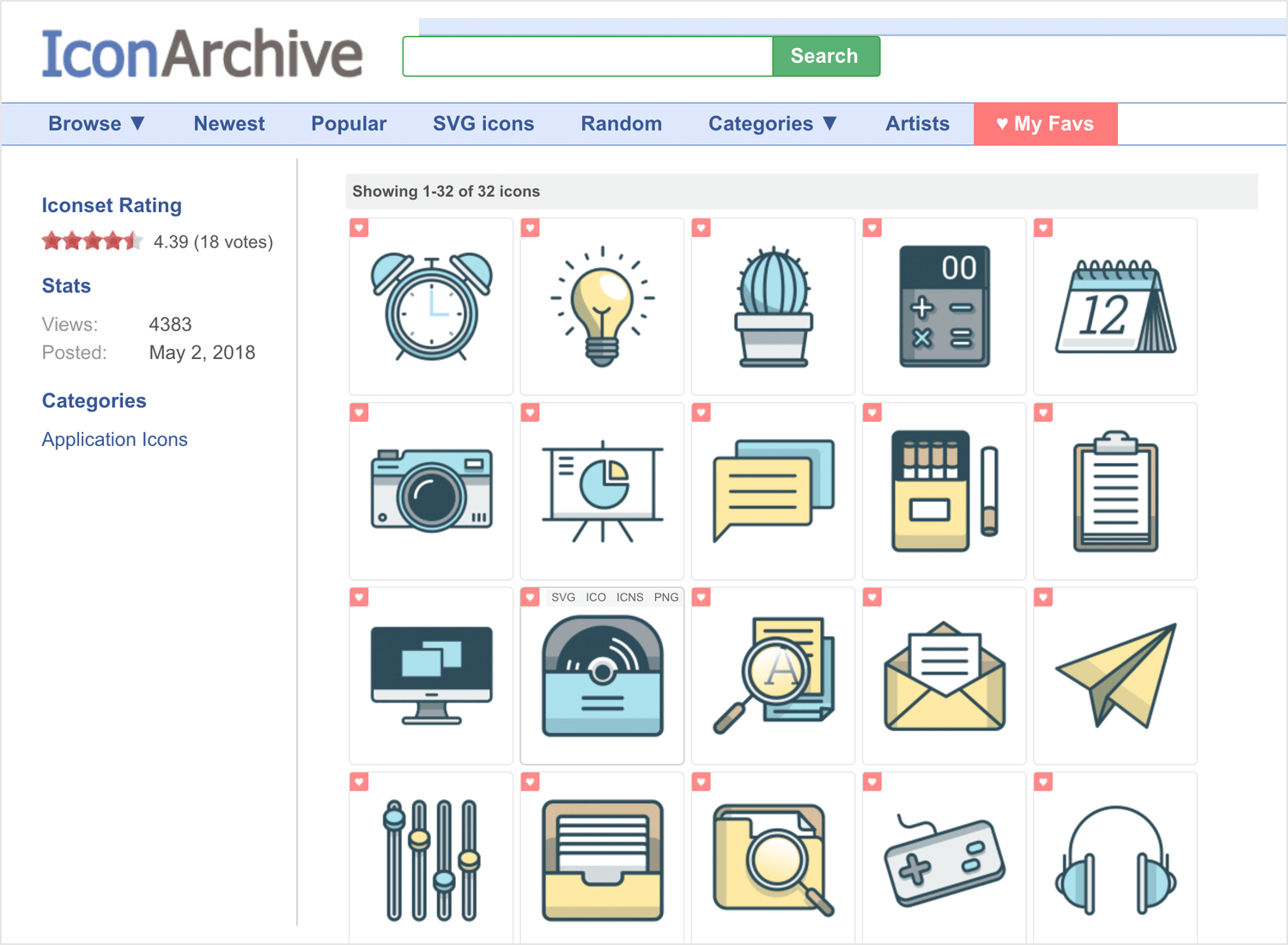This screenshot has height=945, width=1288.
Task: Open the alarm clock icon
Action: point(431,306)
